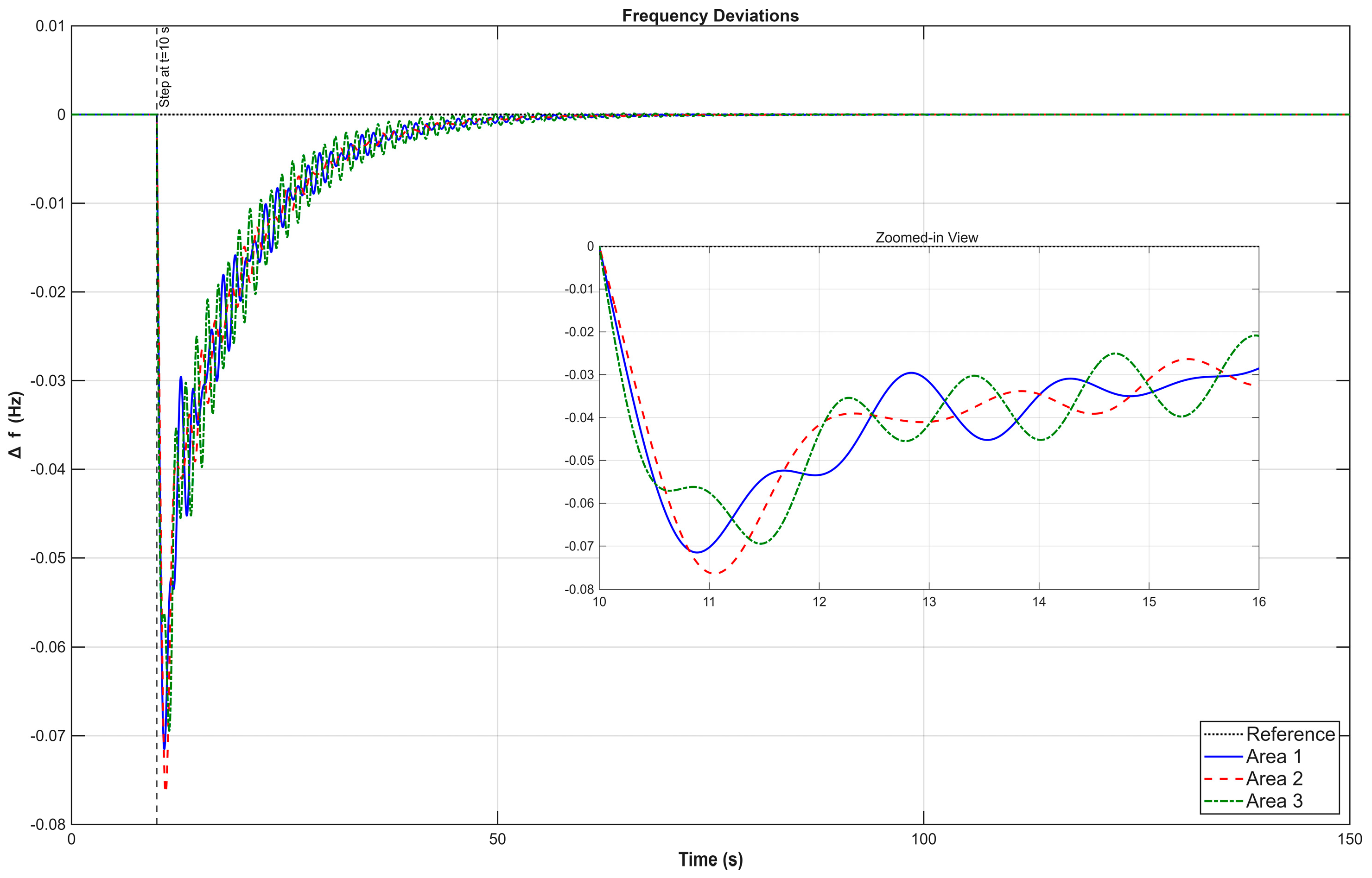The width and height of the screenshot is (1372, 878).
Task: Click the blue solid line sample in legend
Action: pyautogui.click(x=1223, y=757)
